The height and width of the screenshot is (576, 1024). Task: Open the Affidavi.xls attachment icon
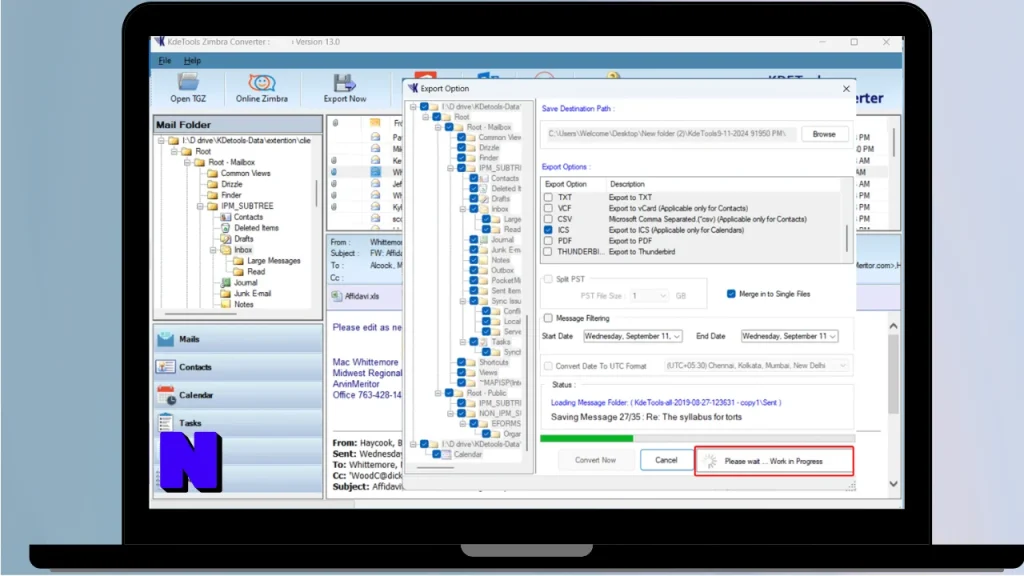(337, 296)
